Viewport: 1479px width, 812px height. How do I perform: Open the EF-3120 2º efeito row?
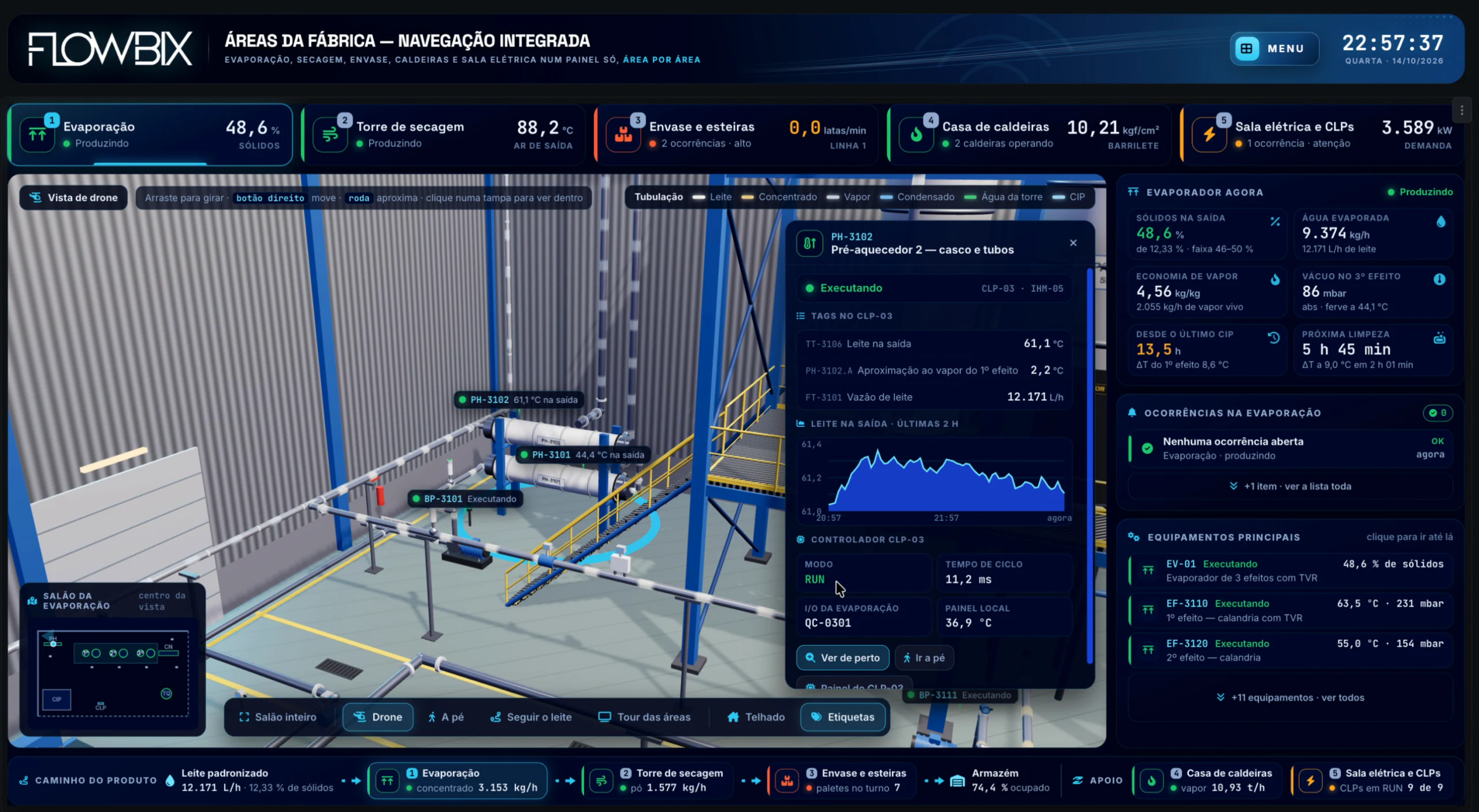pos(1291,650)
